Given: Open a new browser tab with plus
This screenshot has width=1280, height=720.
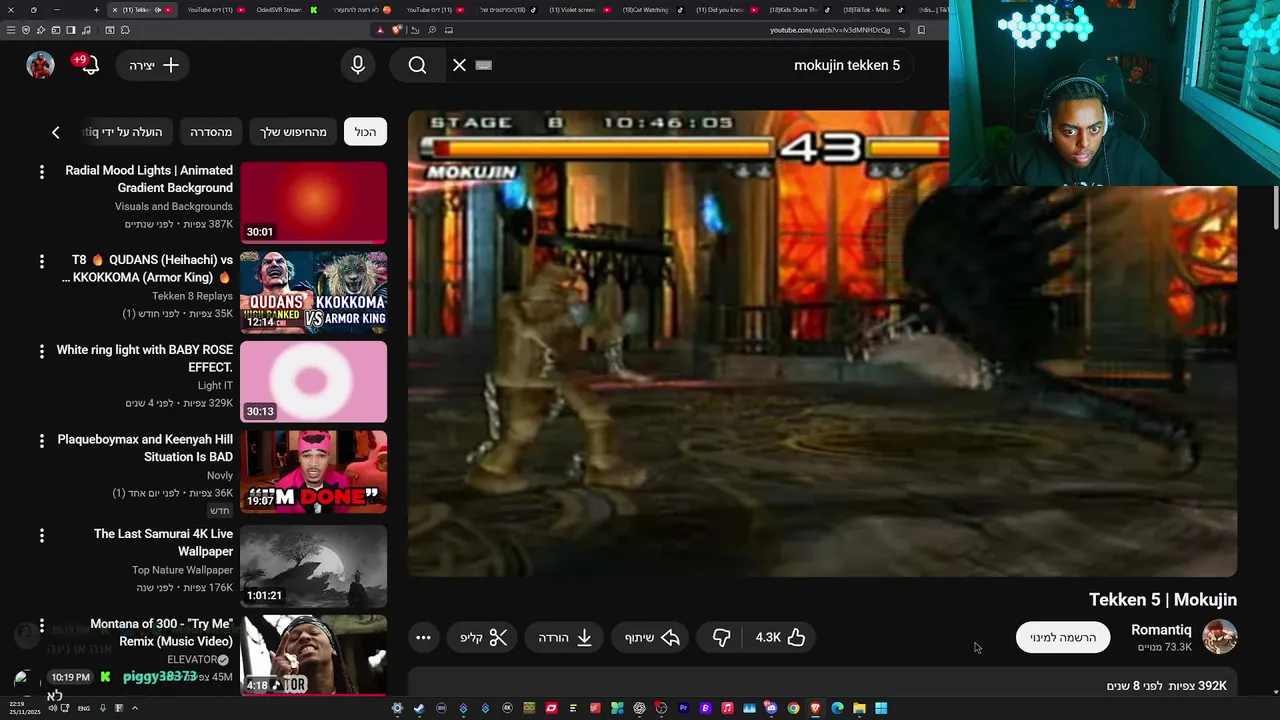Looking at the screenshot, I should [96, 10].
